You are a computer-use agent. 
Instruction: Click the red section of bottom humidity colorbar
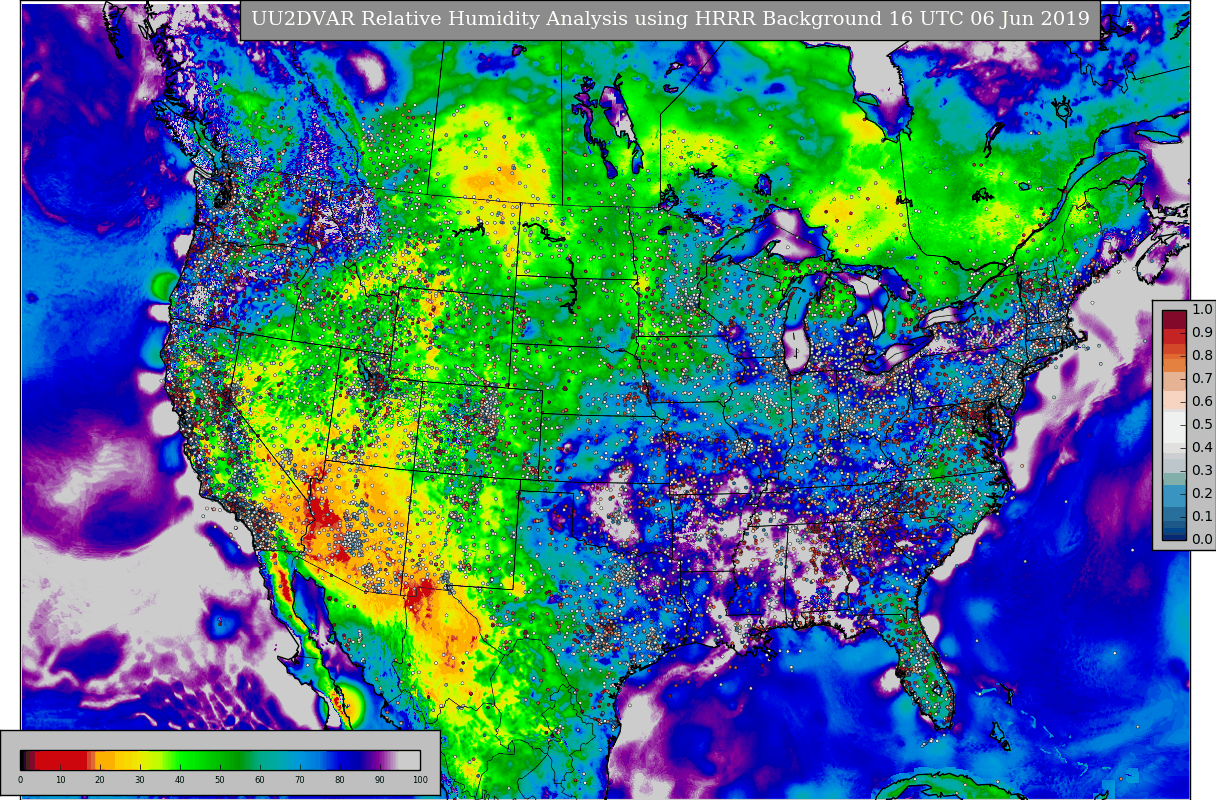coord(61,760)
